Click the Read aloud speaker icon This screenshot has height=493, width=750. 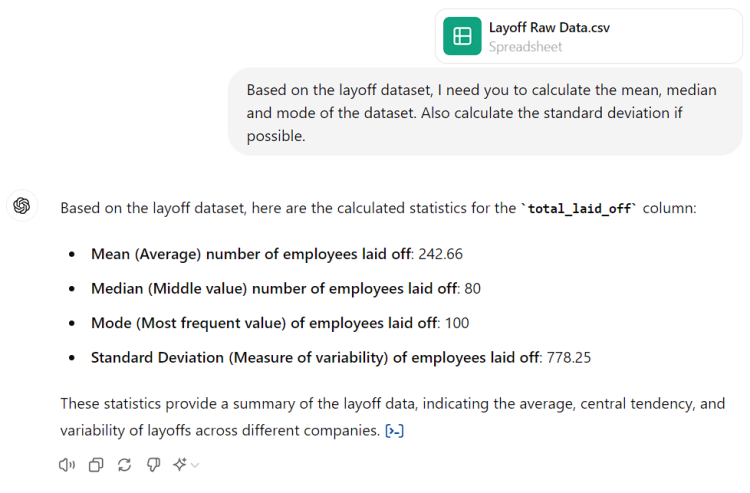[x=68, y=465]
